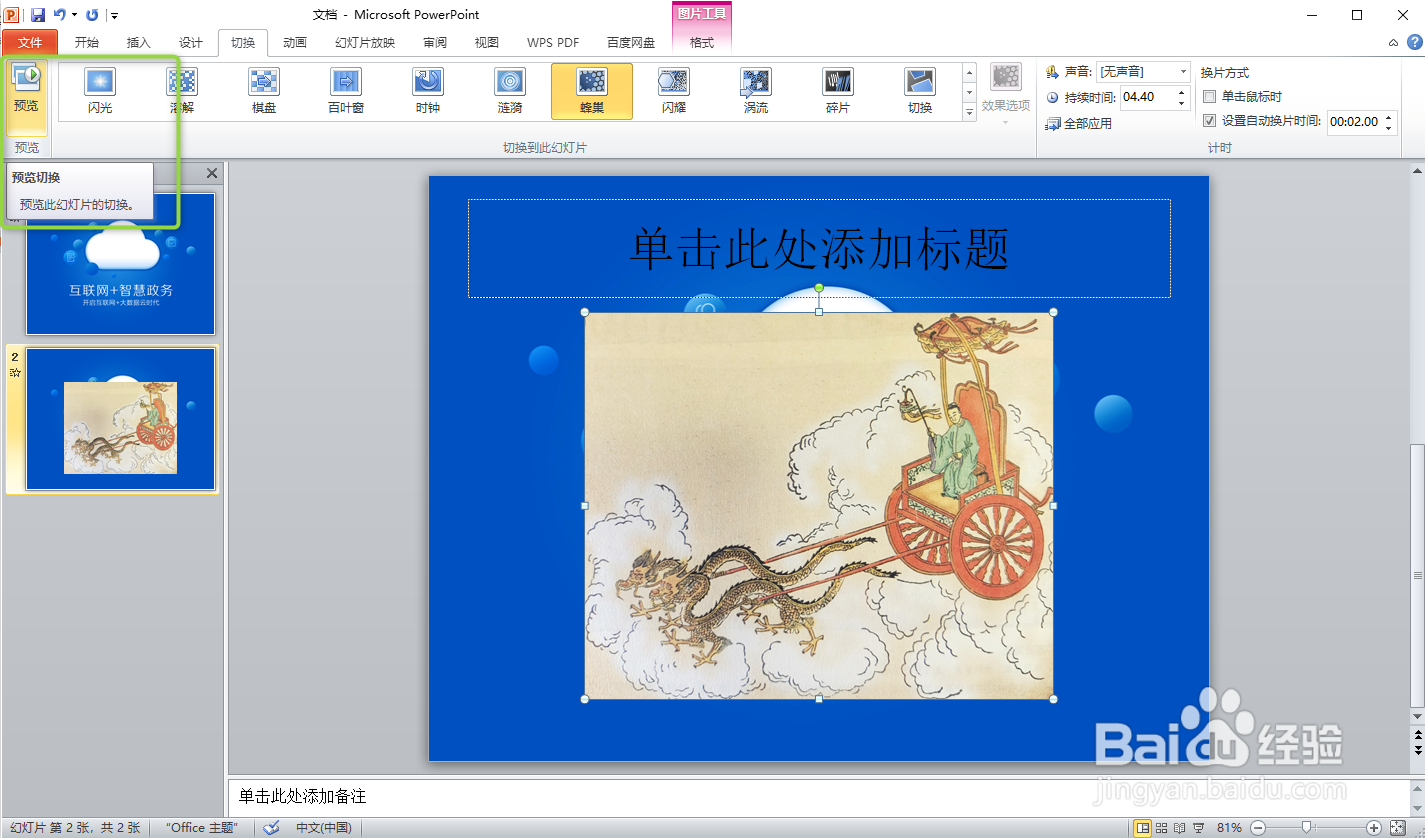Open the 声音 sound dropdown
Screen dimensions: 1425x838
pyautogui.click(x=1184, y=72)
